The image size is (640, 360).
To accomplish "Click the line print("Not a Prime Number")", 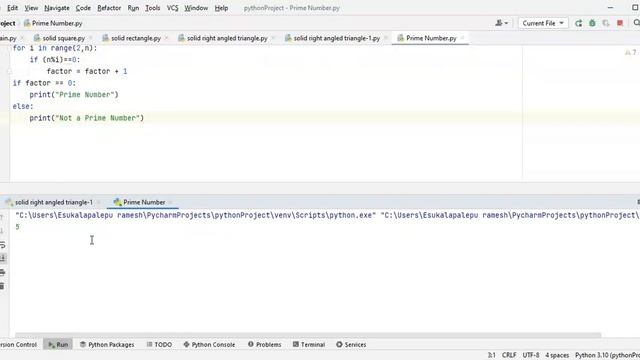I will [87, 118].
